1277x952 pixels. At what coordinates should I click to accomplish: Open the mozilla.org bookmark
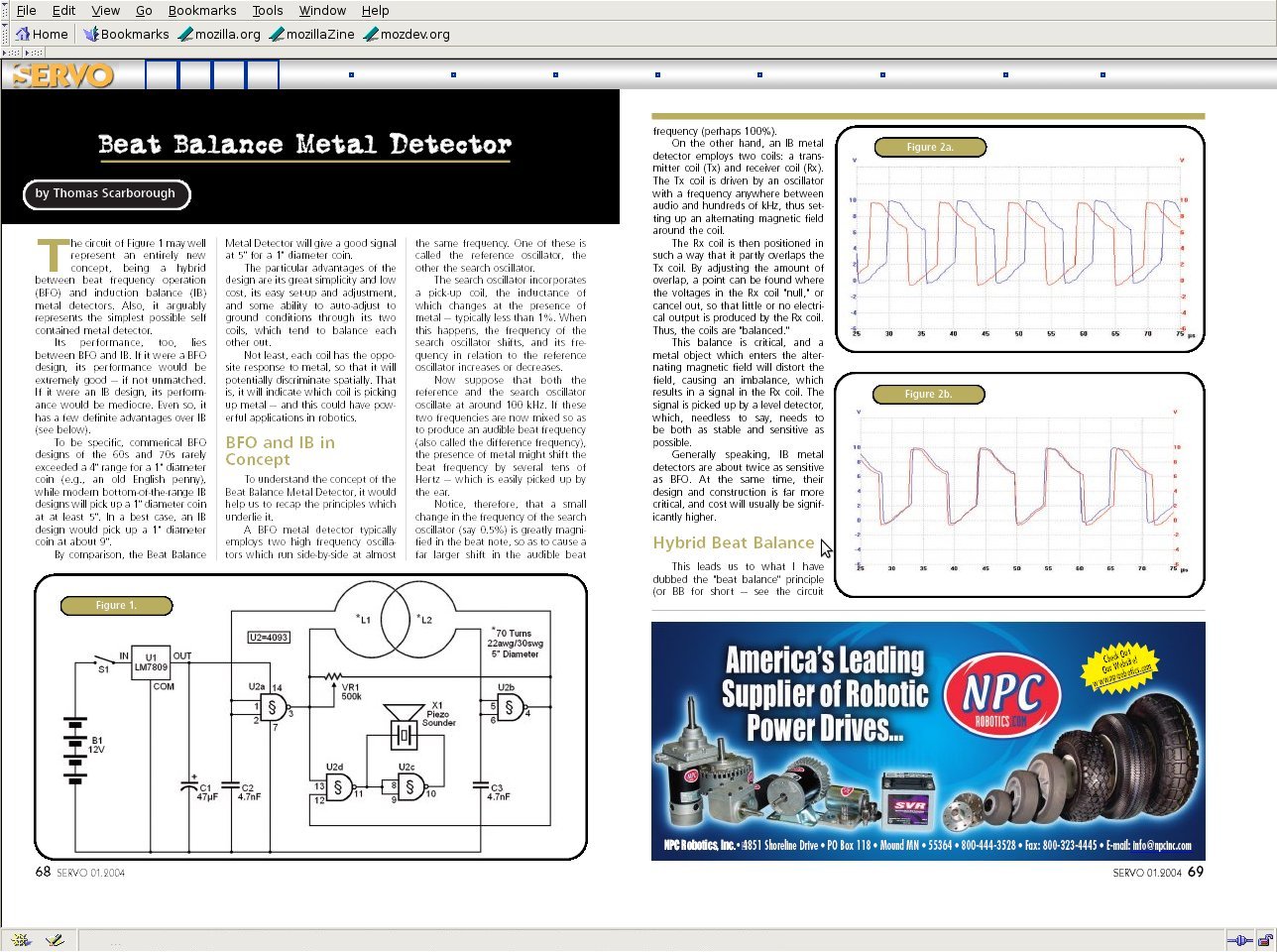tap(219, 34)
